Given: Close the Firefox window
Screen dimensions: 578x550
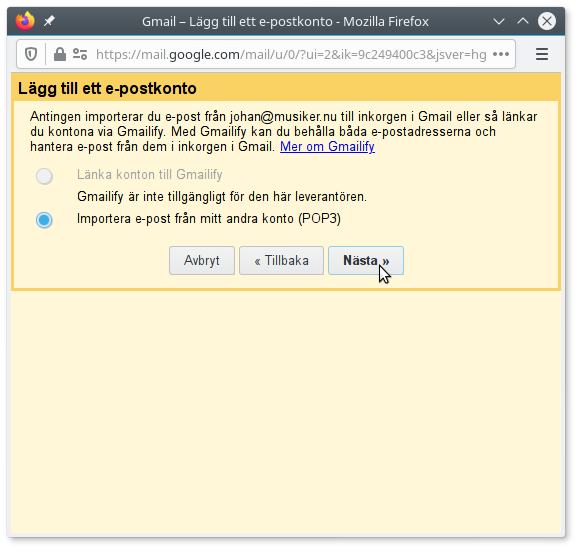Looking at the screenshot, I should coord(547,21).
